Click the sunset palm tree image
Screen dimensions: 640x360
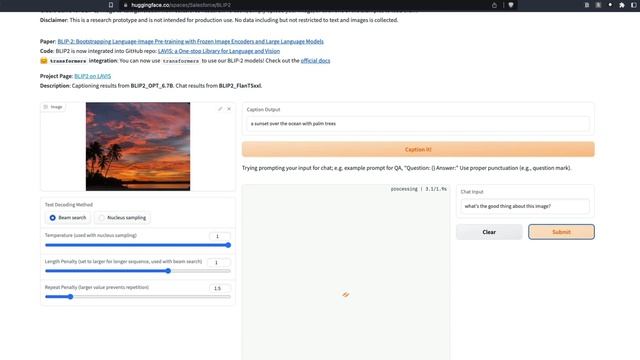[x=138, y=146]
